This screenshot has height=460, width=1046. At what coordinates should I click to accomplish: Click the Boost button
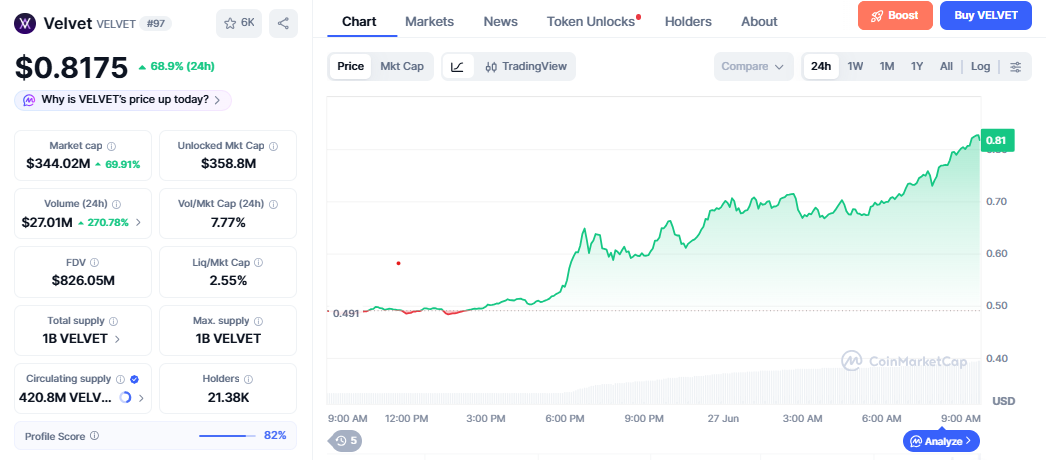pos(895,15)
